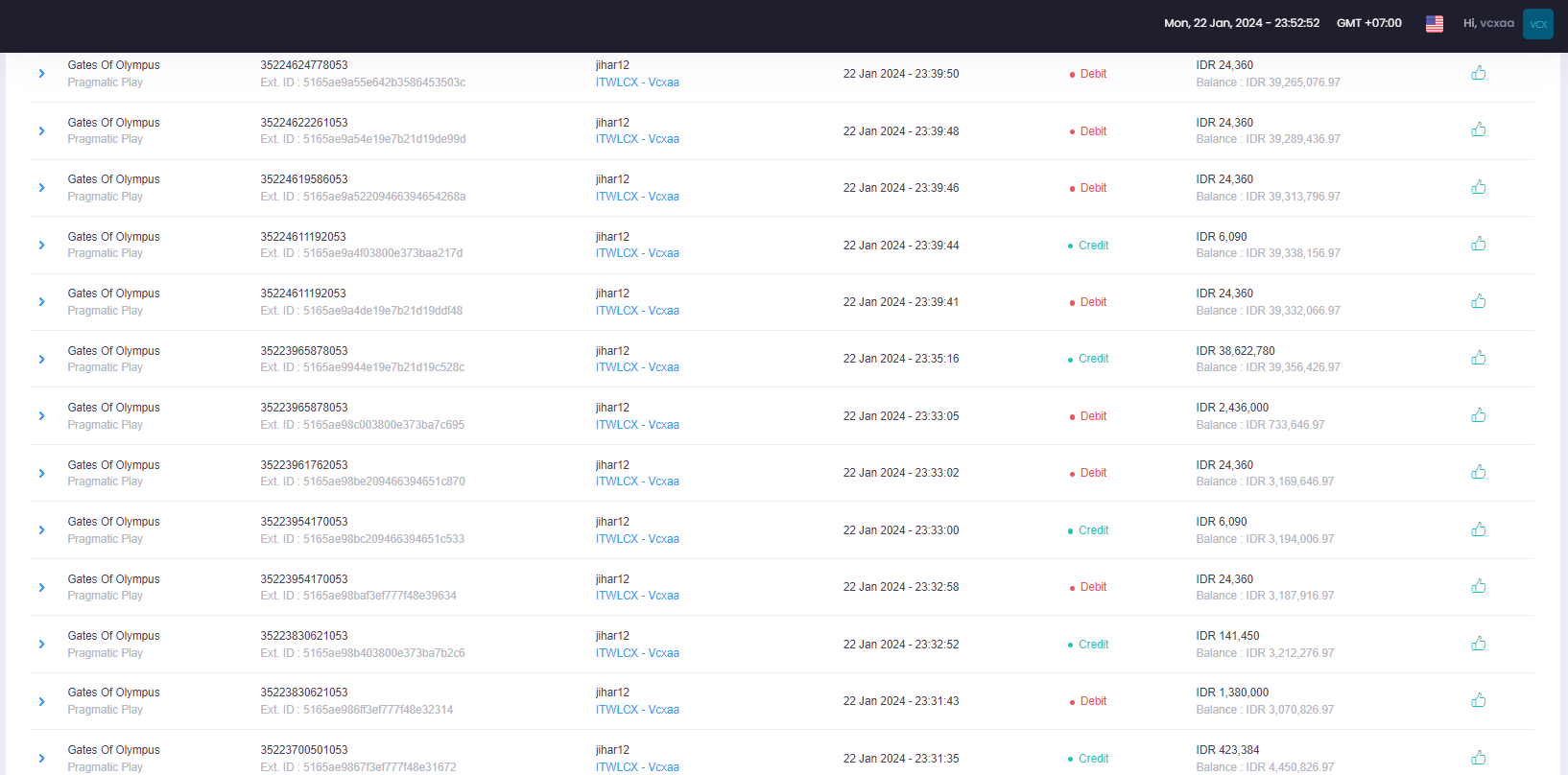Click thumbs-up icon in the IDR 38,622,780 row
The width and height of the screenshot is (1568, 775).
pyautogui.click(x=1479, y=358)
